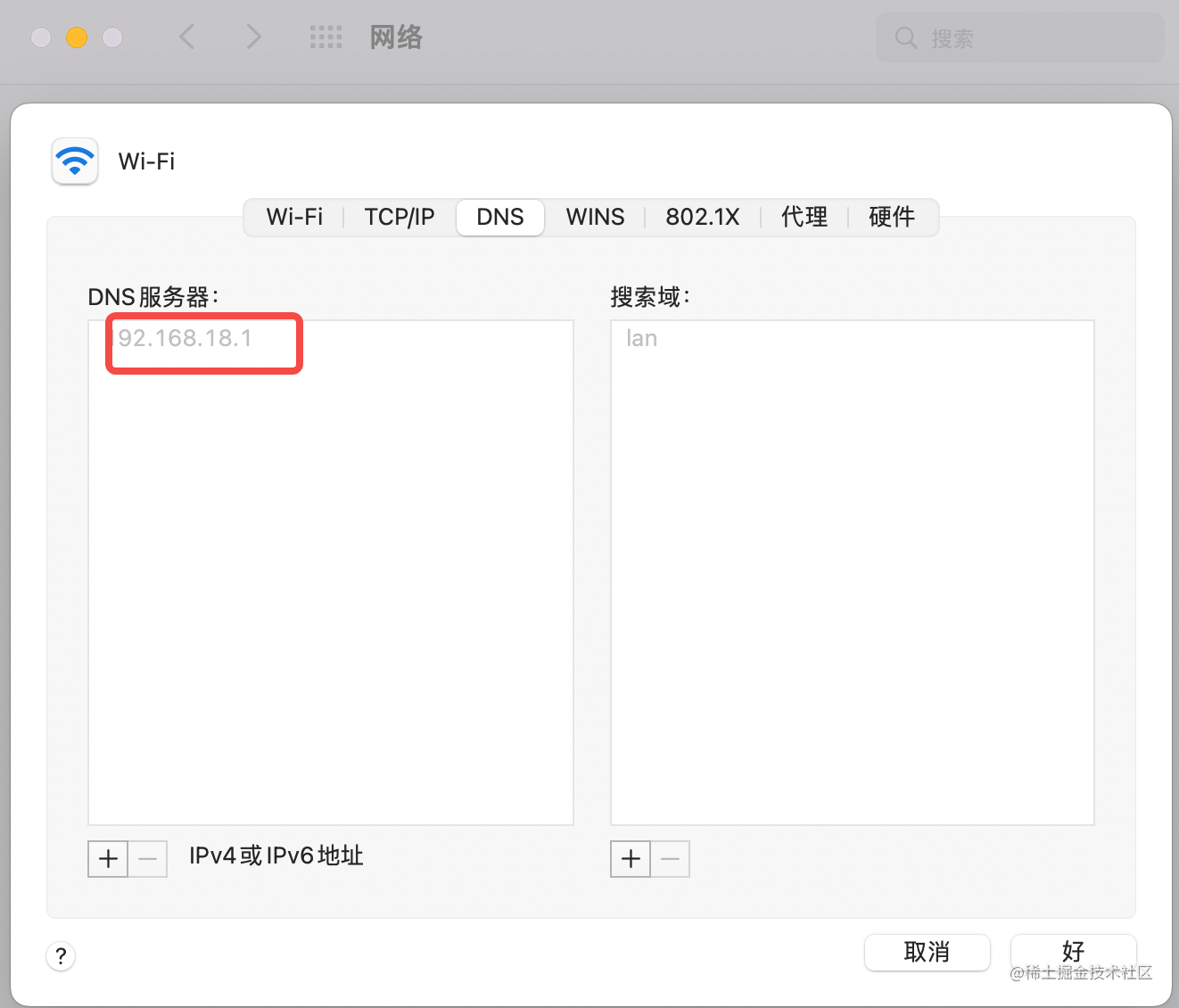Switch to the 硬件 hardware tab
1179x1008 pixels.
tap(892, 217)
